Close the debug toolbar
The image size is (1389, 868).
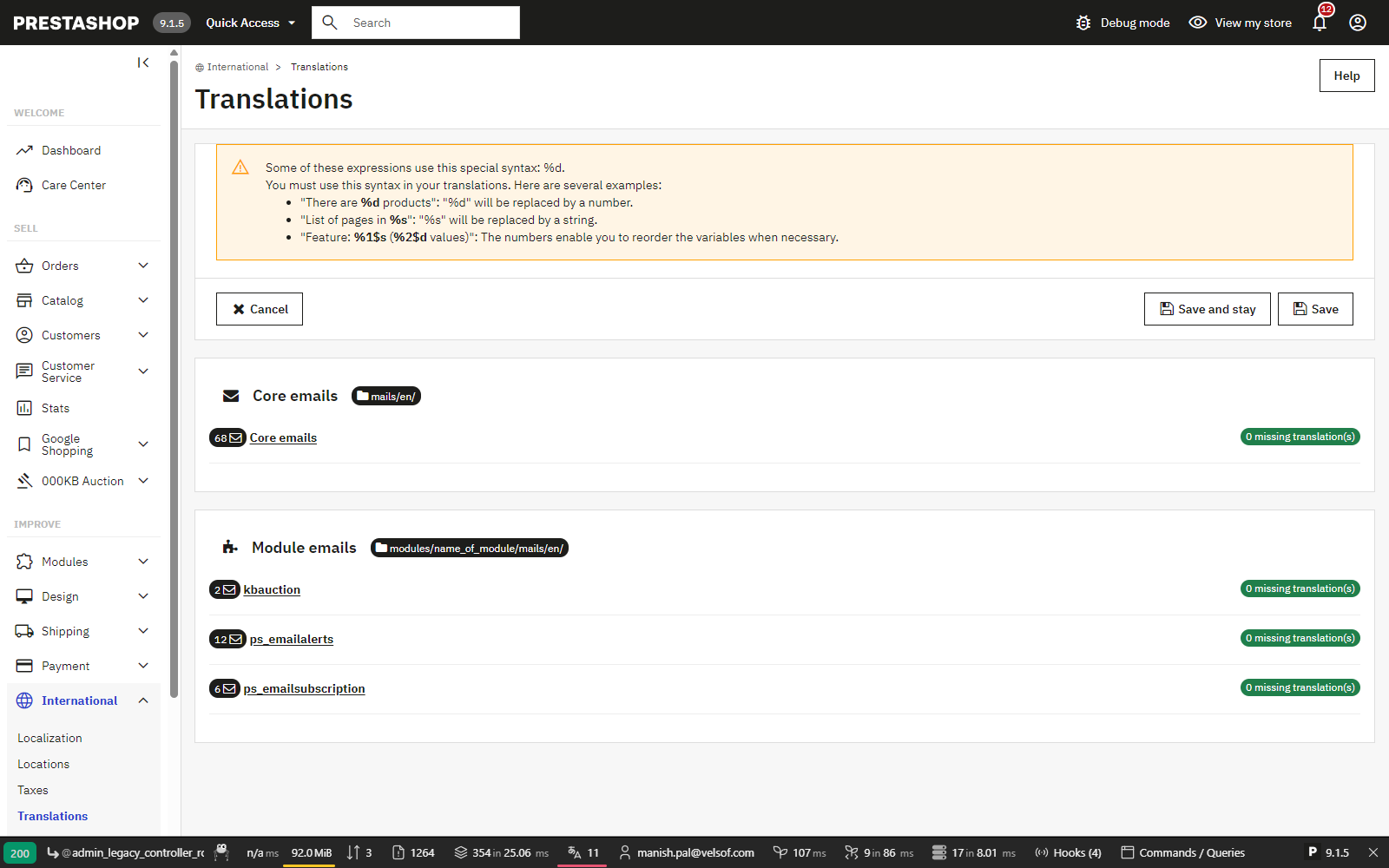click(x=1373, y=853)
